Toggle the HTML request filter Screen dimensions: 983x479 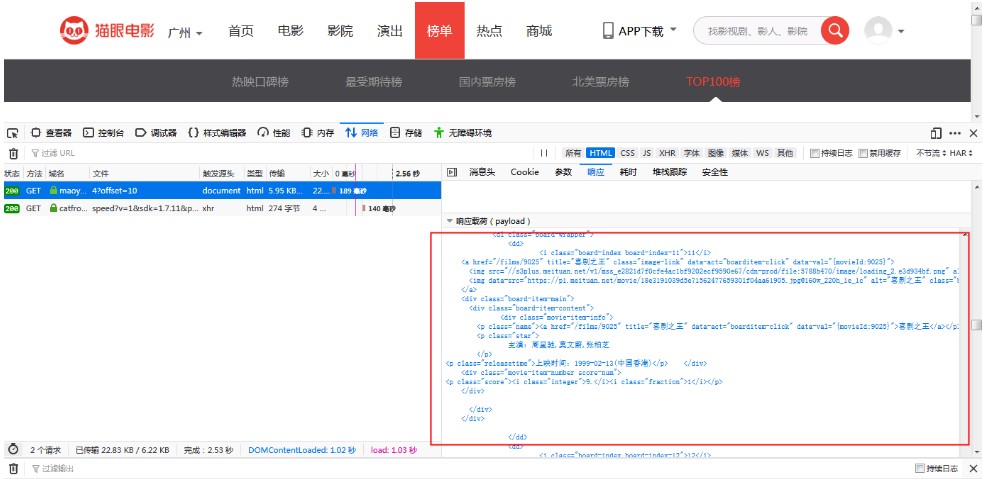(600, 153)
